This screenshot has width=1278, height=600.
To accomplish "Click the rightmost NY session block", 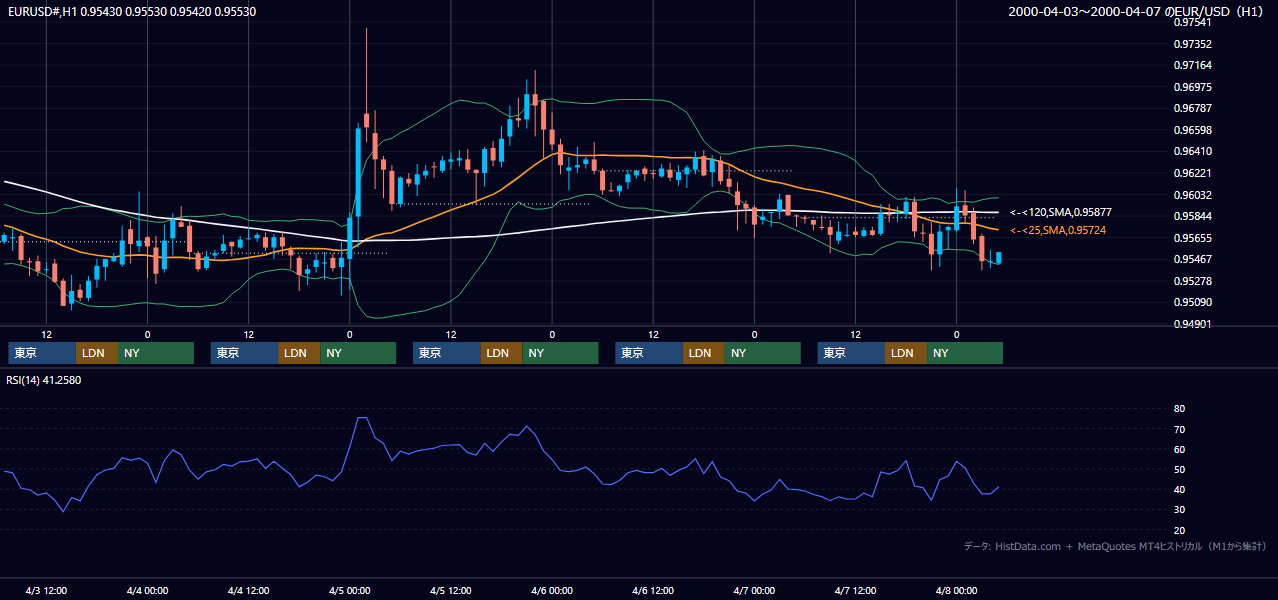I will (x=965, y=353).
